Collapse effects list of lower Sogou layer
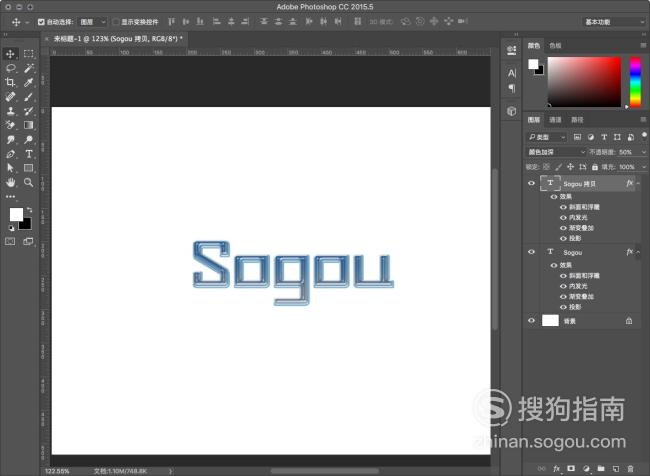This screenshot has width=650, height=476. click(638, 252)
